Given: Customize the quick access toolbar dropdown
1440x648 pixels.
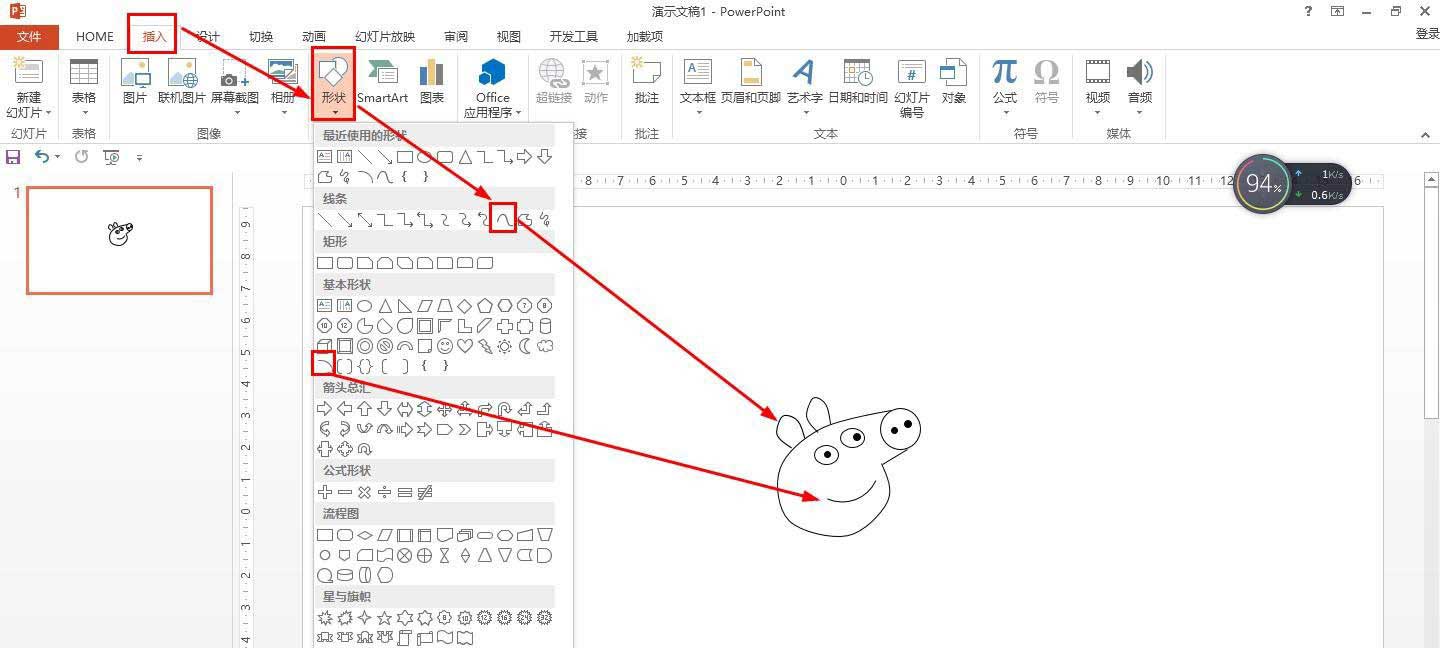Looking at the screenshot, I should (x=139, y=157).
